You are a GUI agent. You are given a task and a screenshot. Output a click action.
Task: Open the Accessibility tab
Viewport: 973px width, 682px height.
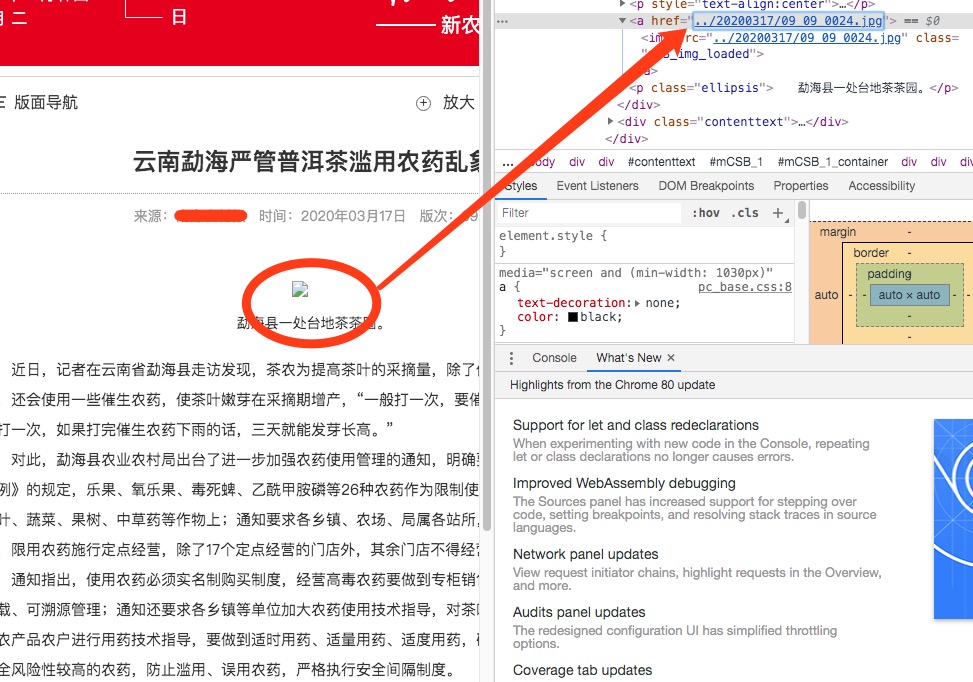coord(882,186)
